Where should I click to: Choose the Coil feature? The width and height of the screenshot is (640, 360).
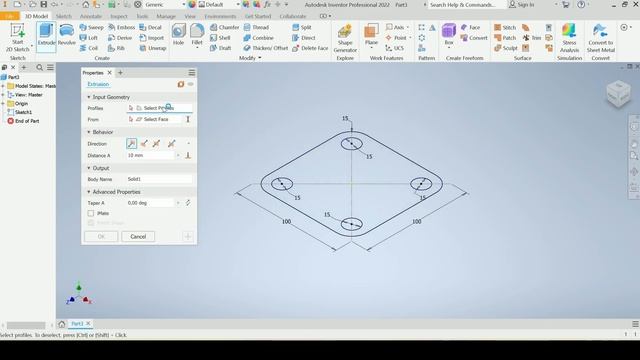coord(89,48)
